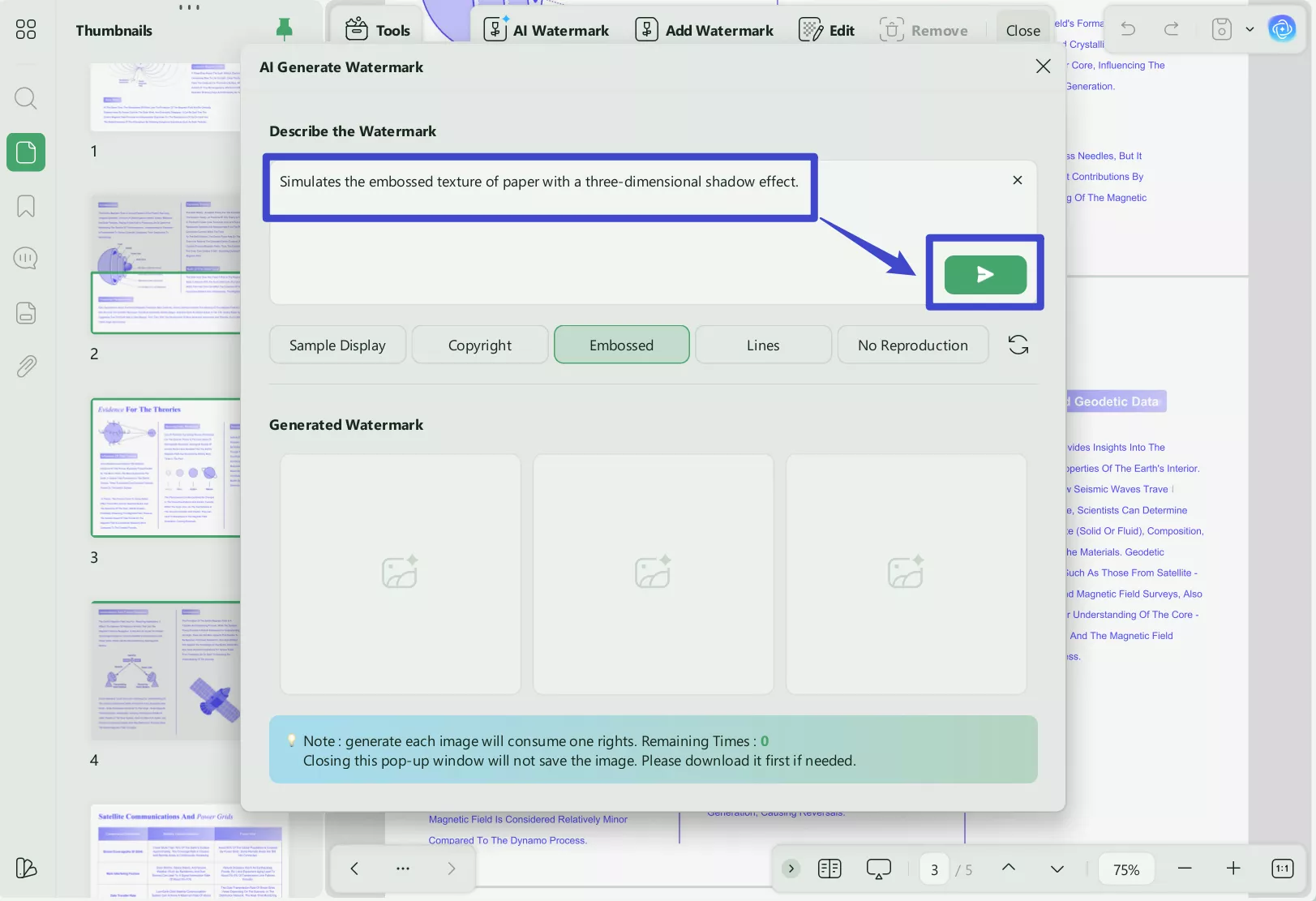Open the bookmarks panel icon
The height and width of the screenshot is (901, 1316).
coord(26,206)
